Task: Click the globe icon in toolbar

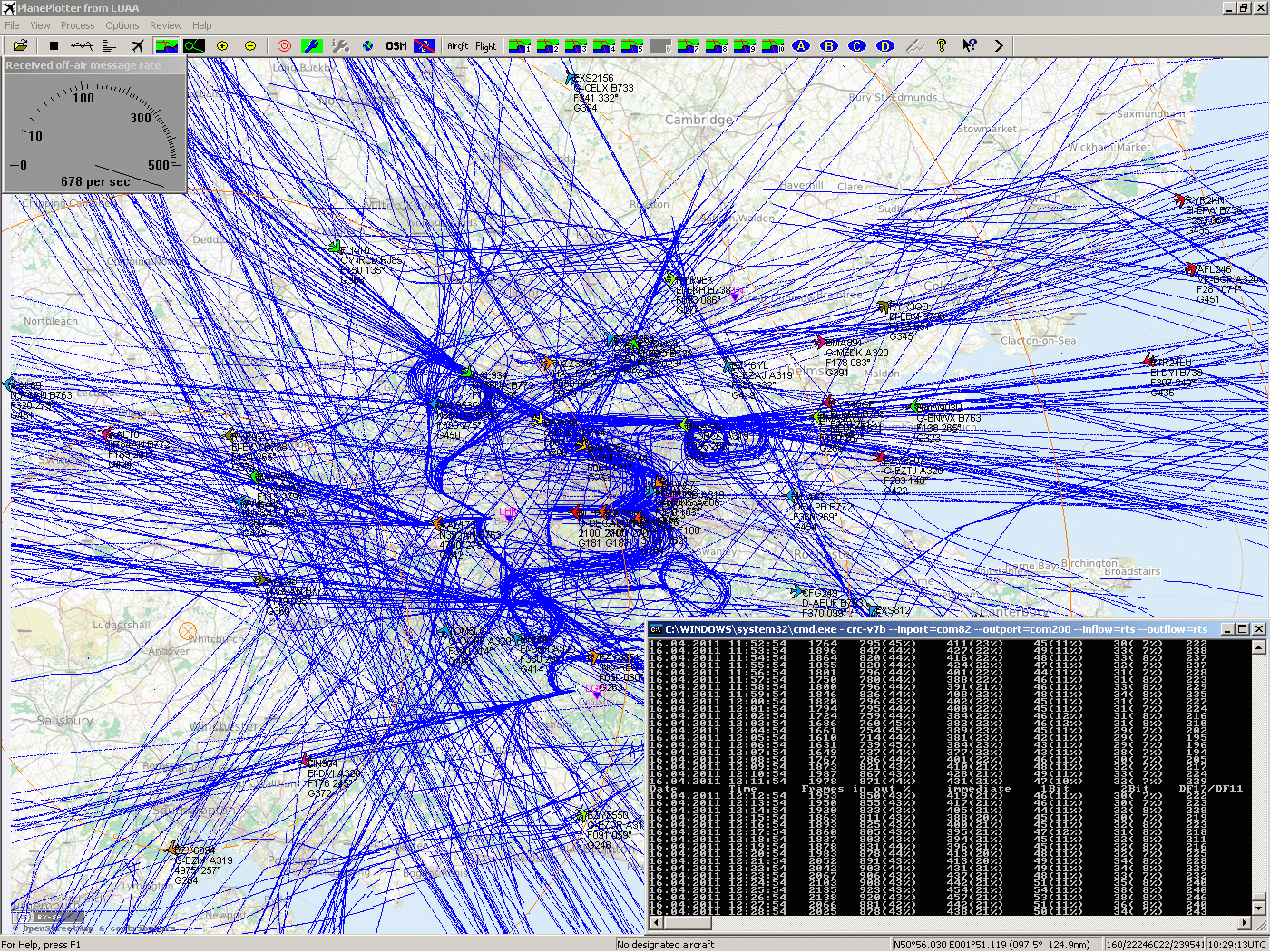Action: click(x=367, y=45)
